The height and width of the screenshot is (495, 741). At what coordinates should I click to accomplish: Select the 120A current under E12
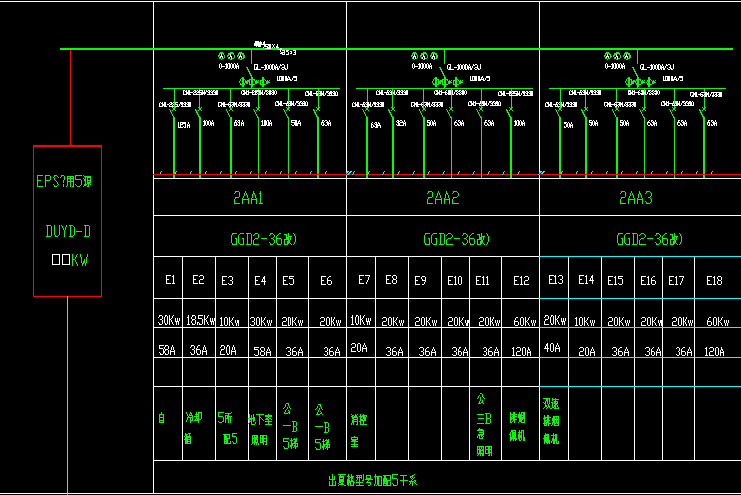click(x=521, y=351)
